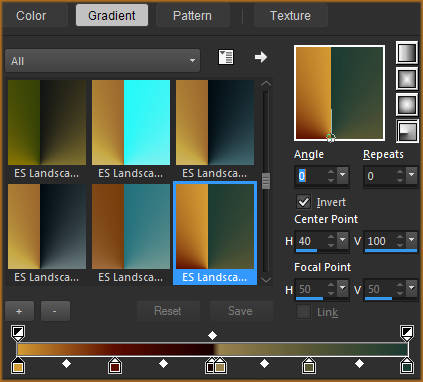Select the Linear gradient style icon
This screenshot has width=423, height=382.
[x=407, y=53]
